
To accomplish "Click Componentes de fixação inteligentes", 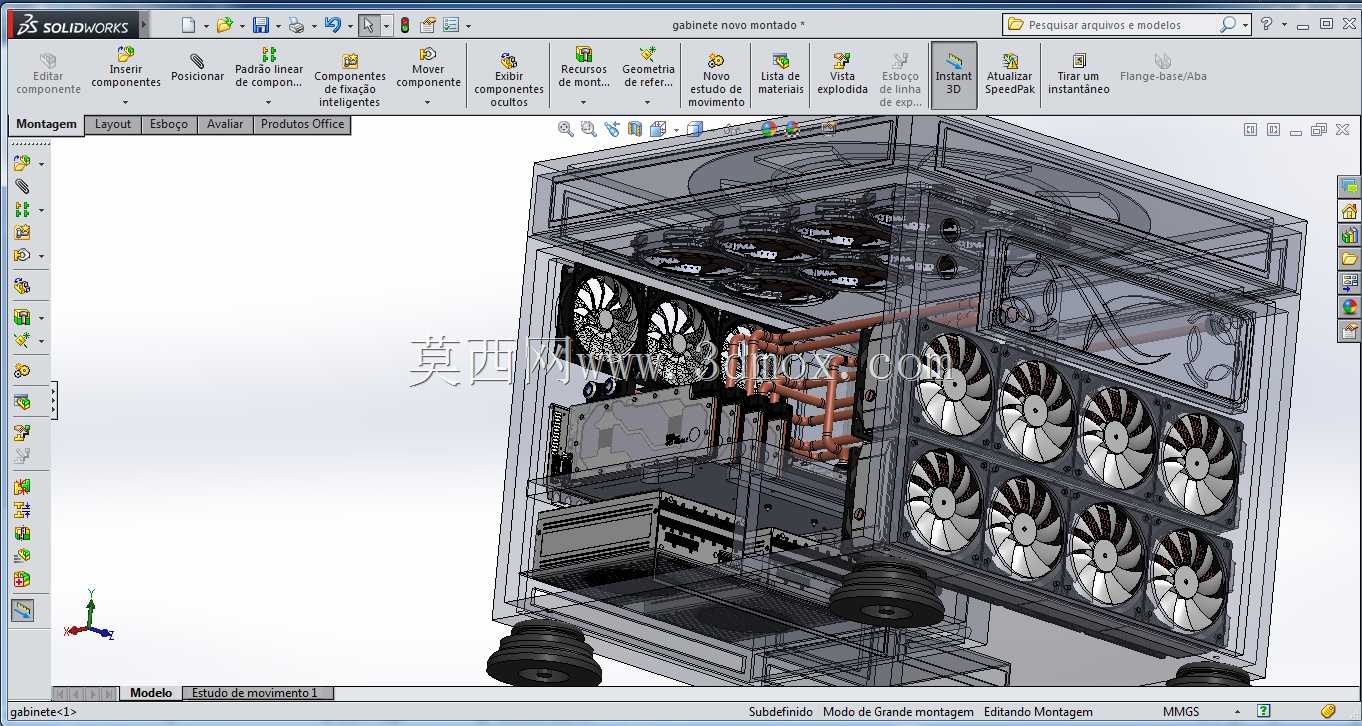I will 350,80.
